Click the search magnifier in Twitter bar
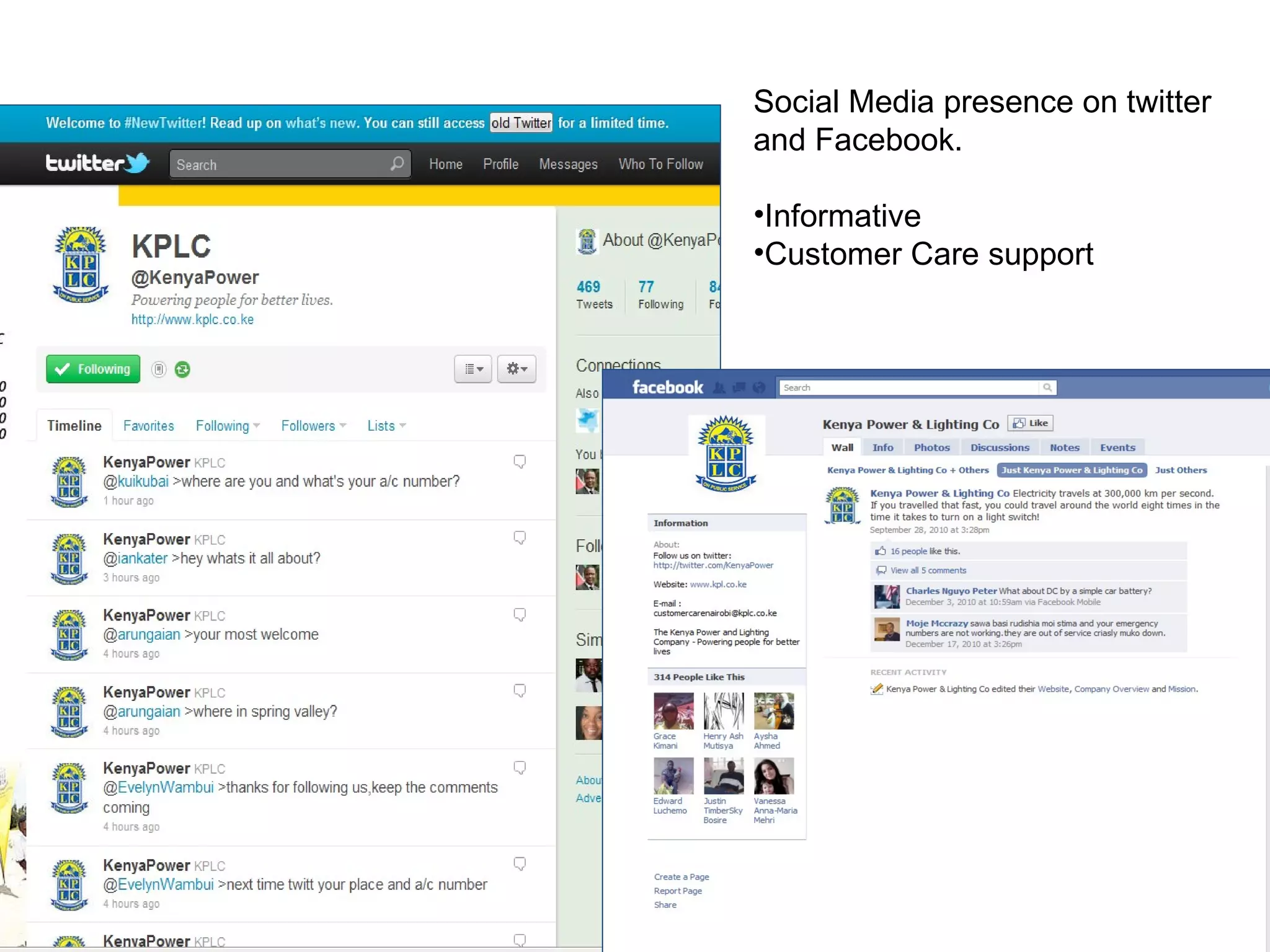Image resolution: width=1270 pixels, height=952 pixels. [397, 164]
